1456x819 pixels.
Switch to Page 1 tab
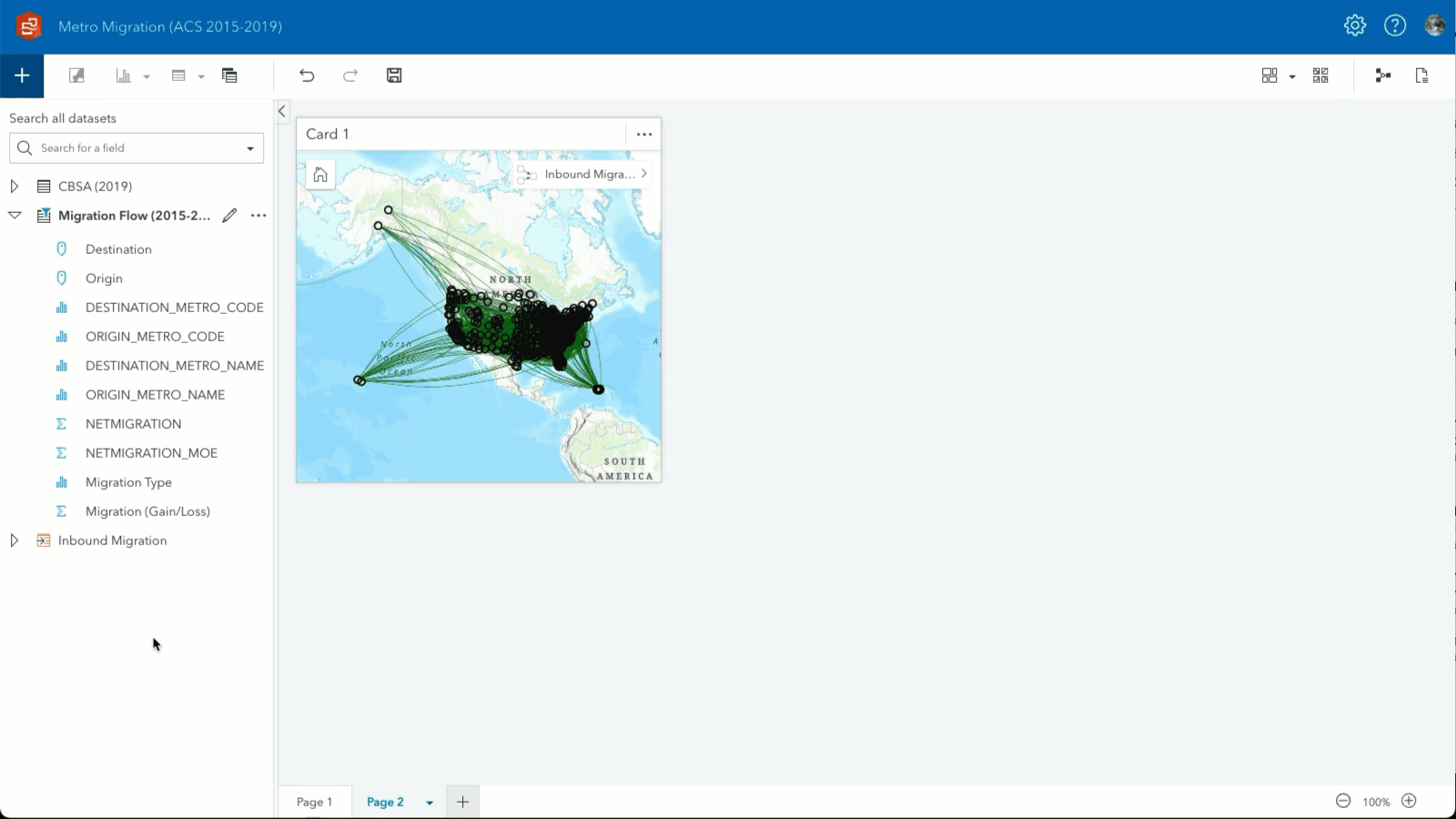pyautogui.click(x=314, y=802)
